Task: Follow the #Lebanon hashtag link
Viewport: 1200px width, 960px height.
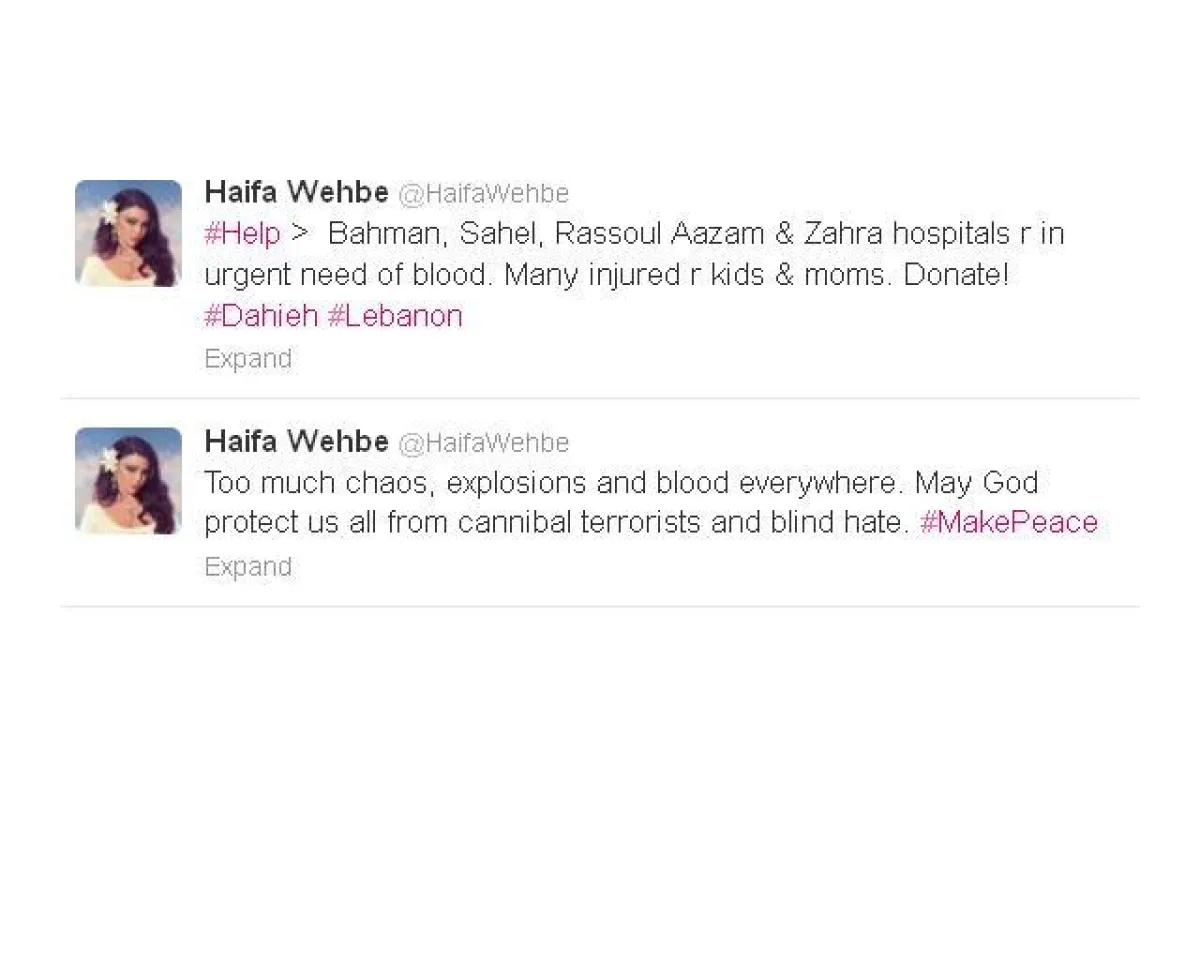Action: tap(395, 316)
